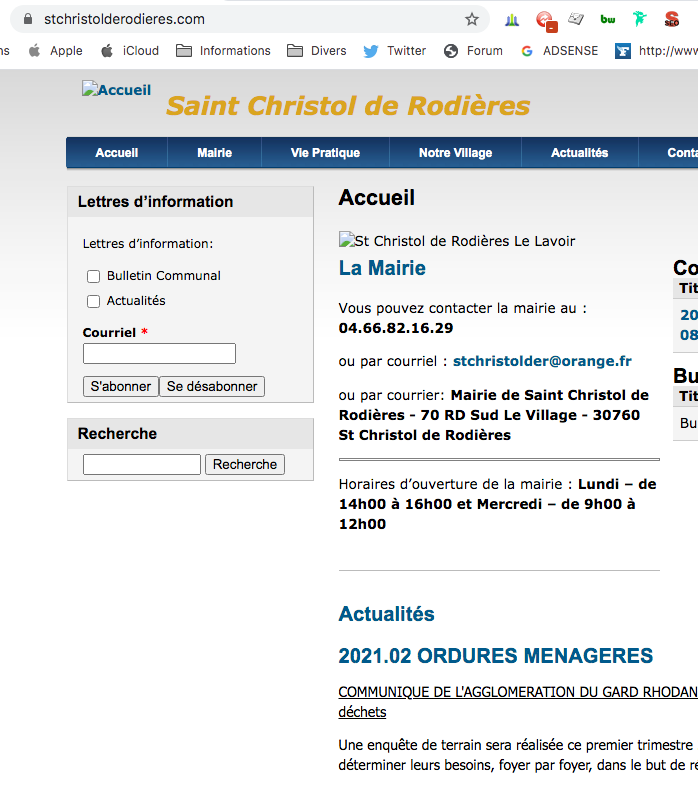This screenshot has width=698, height=795.
Task: Click the padlock site security icon
Action: [27, 19]
